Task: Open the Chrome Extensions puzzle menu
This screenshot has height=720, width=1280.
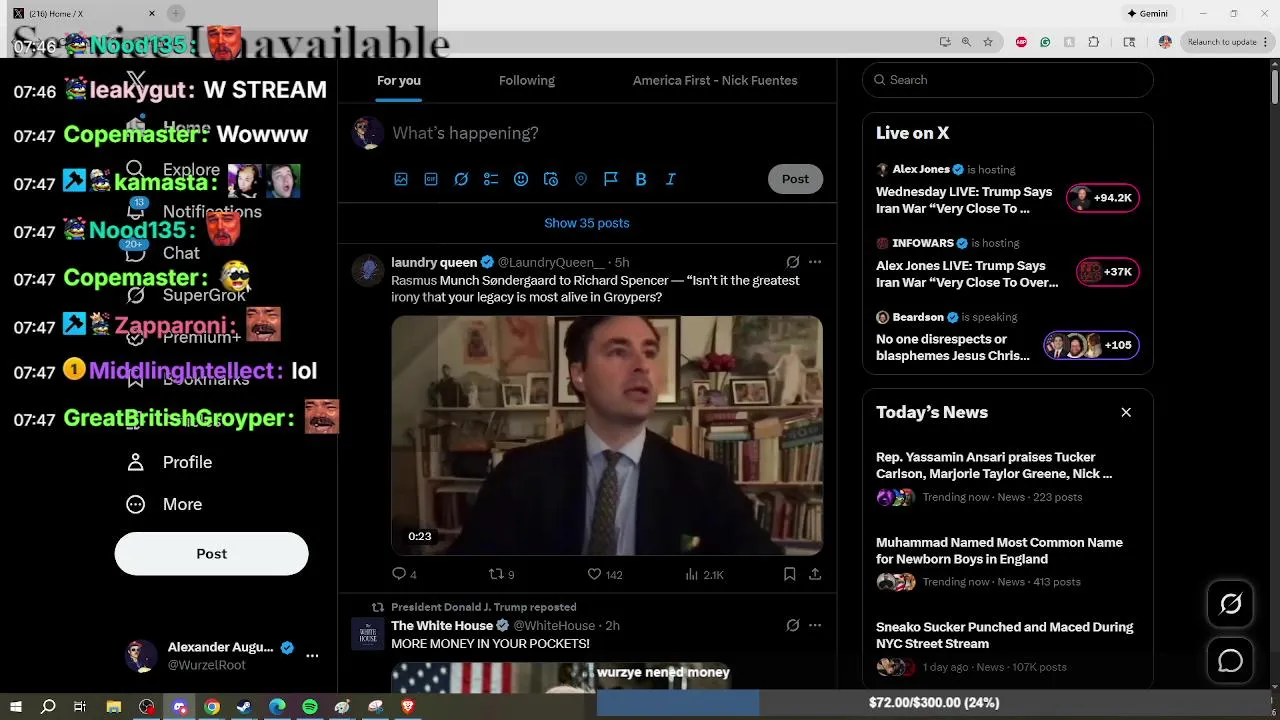Action: point(1093,42)
